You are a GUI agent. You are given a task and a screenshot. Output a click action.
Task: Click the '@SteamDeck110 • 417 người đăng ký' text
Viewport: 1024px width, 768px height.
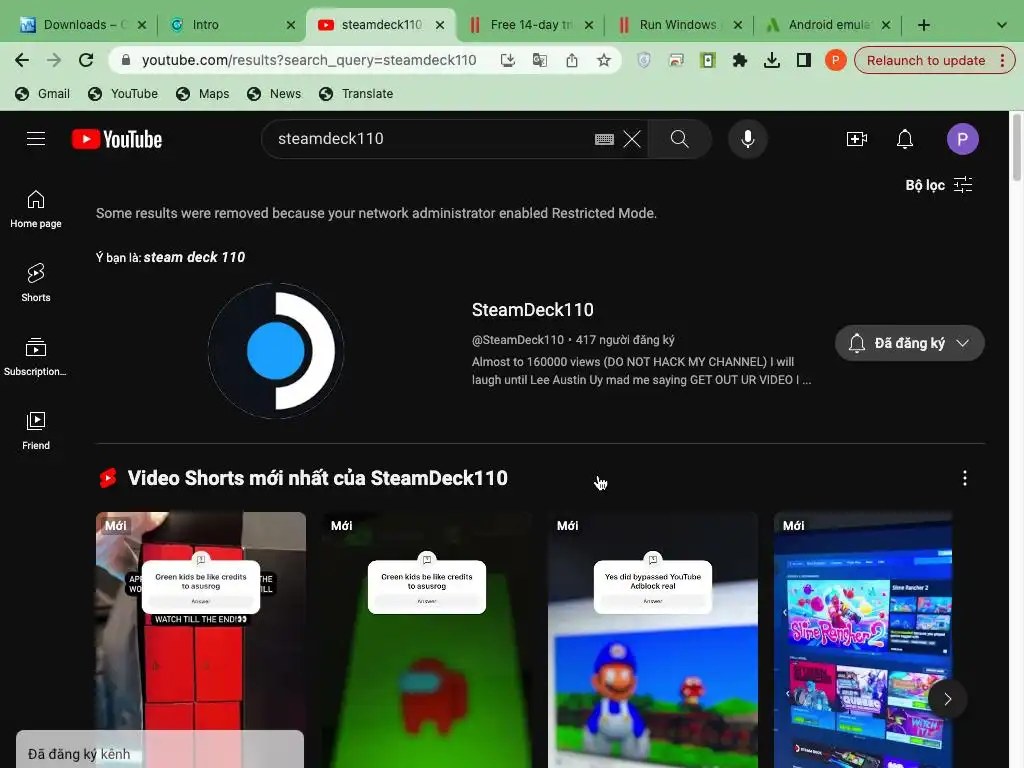[573, 340]
